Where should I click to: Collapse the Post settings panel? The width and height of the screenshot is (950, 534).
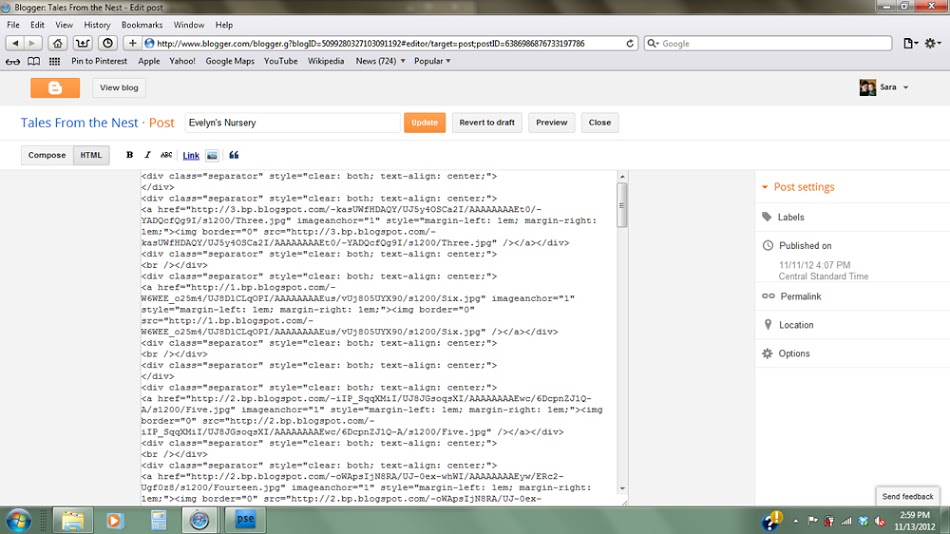click(765, 187)
